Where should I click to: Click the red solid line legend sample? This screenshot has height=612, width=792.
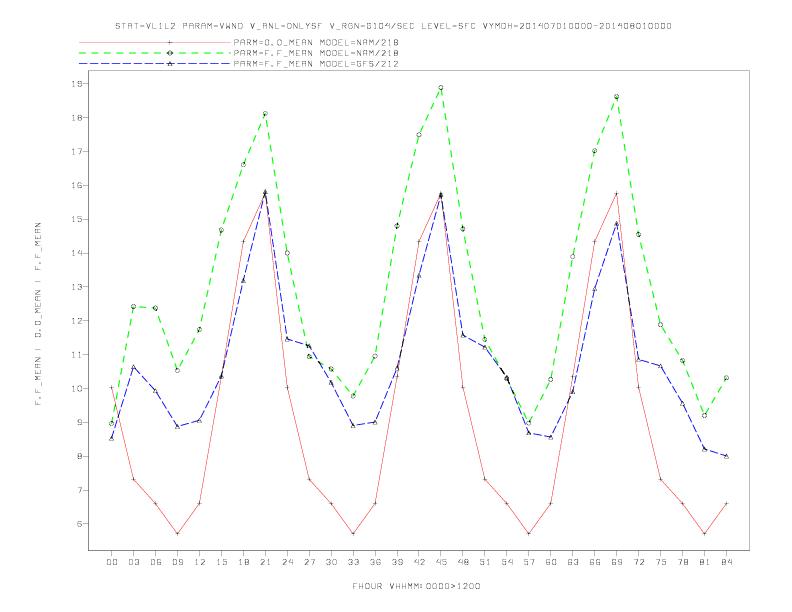click(x=155, y=42)
